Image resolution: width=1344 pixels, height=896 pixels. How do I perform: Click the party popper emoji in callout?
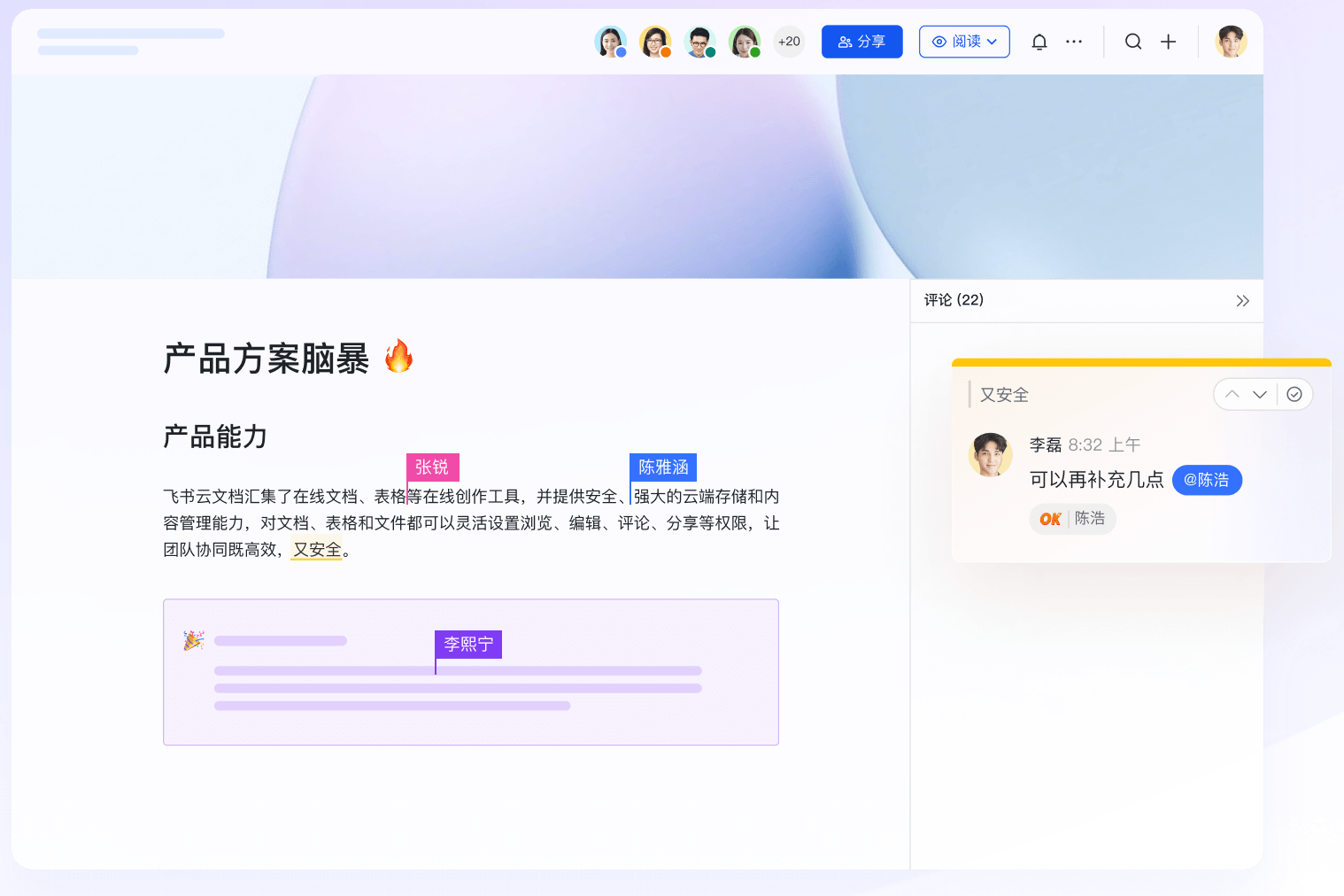click(194, 640)
